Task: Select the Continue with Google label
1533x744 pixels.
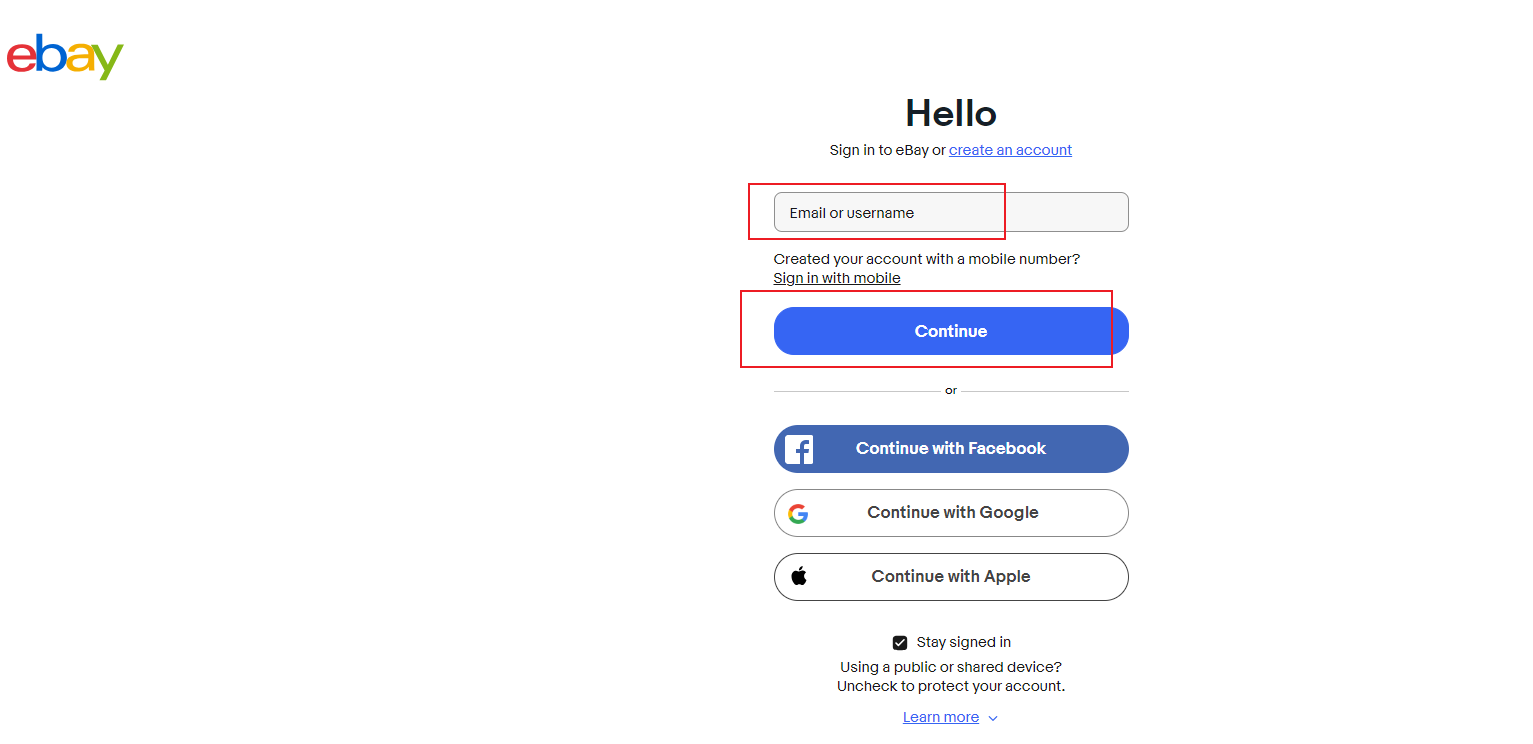Action: click(953, 513)
